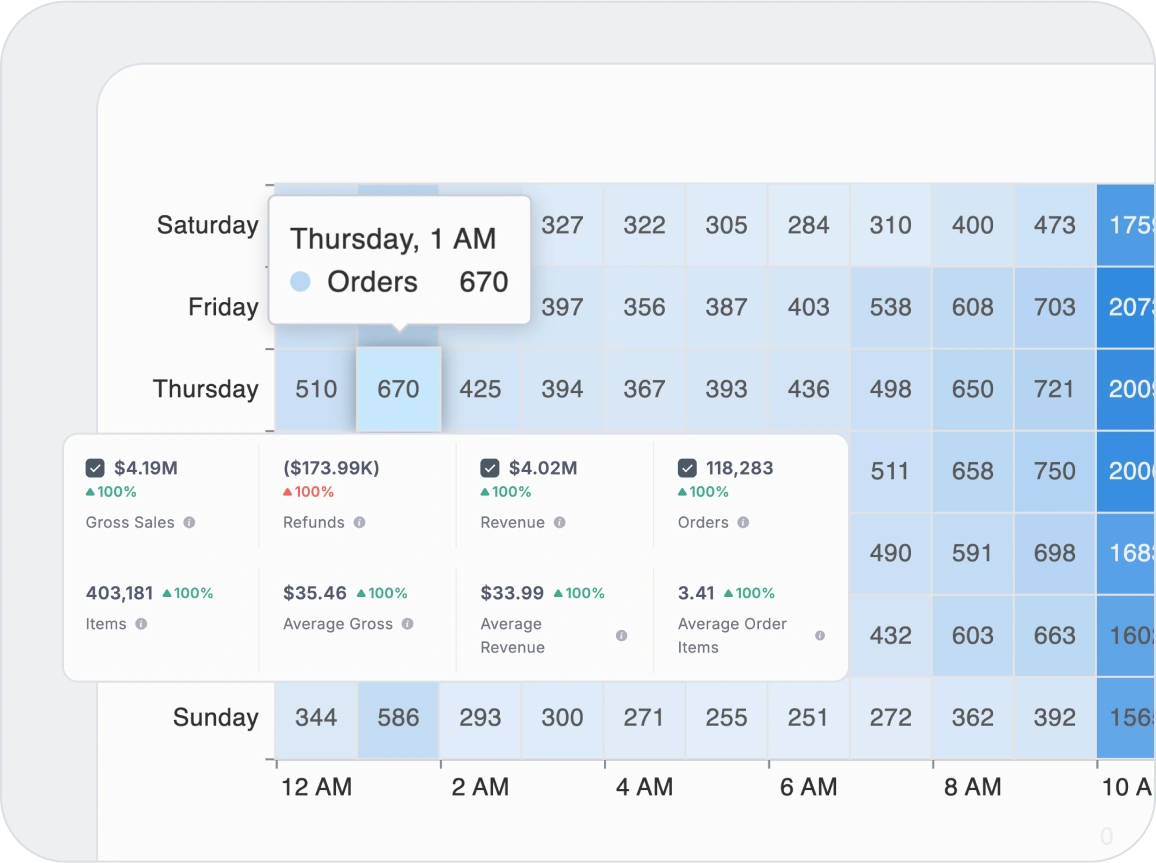Click the Orders legend dot in the tooltip

(x=299, y=282)
